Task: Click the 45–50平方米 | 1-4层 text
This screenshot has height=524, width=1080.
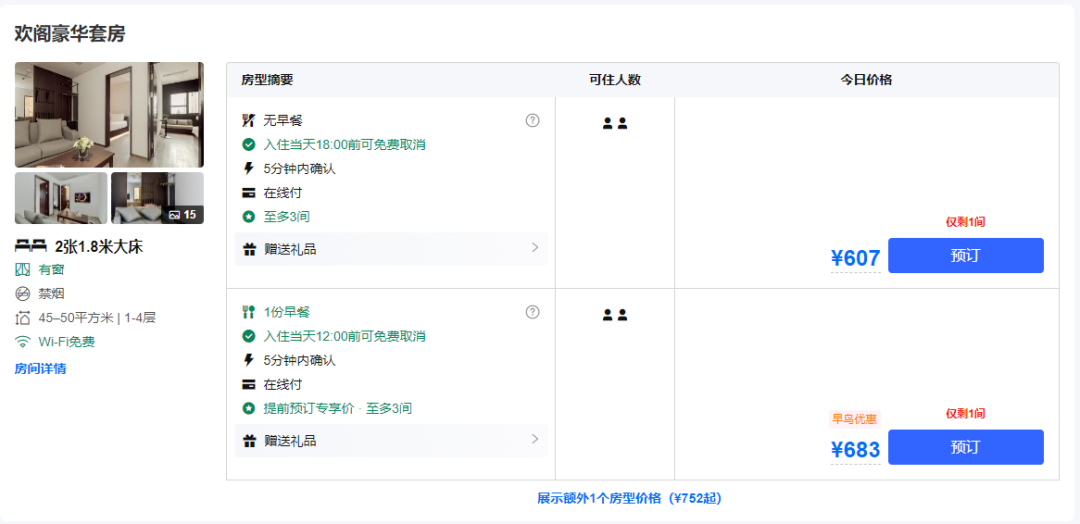Action: coord(97,318)
